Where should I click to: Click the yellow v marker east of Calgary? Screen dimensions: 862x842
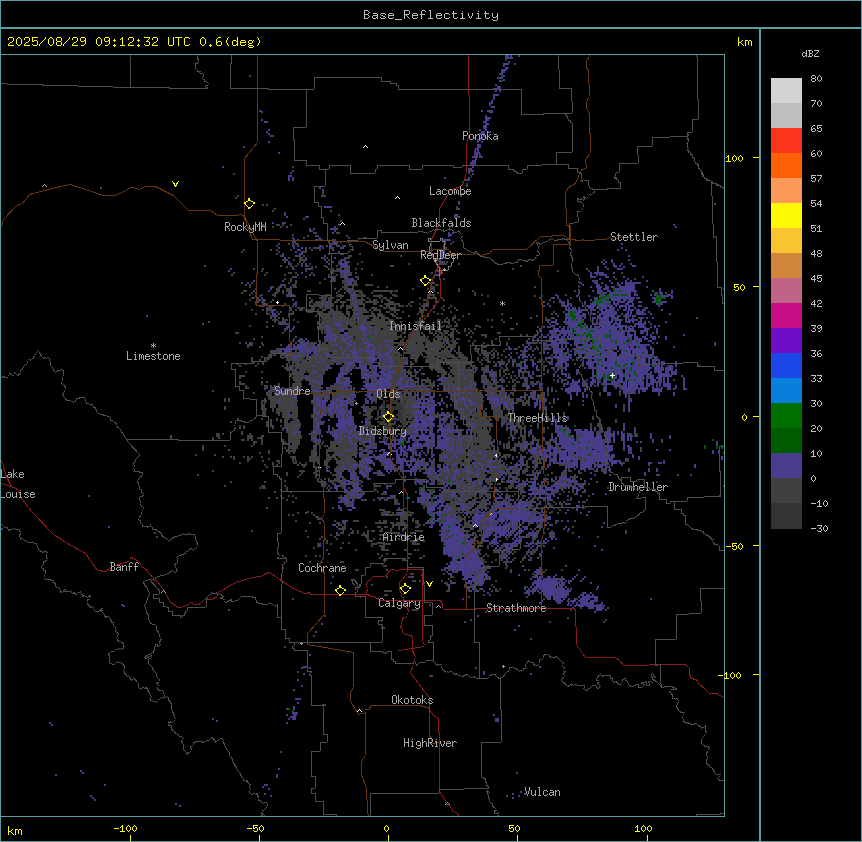click(429, 584)
